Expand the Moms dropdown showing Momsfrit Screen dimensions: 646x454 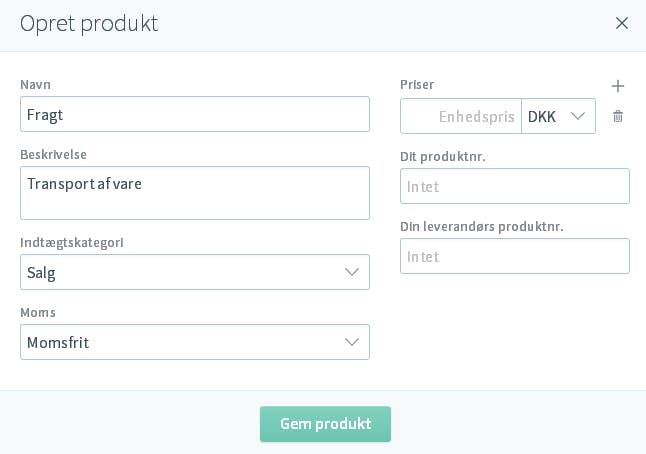click(x=195, y=342)
